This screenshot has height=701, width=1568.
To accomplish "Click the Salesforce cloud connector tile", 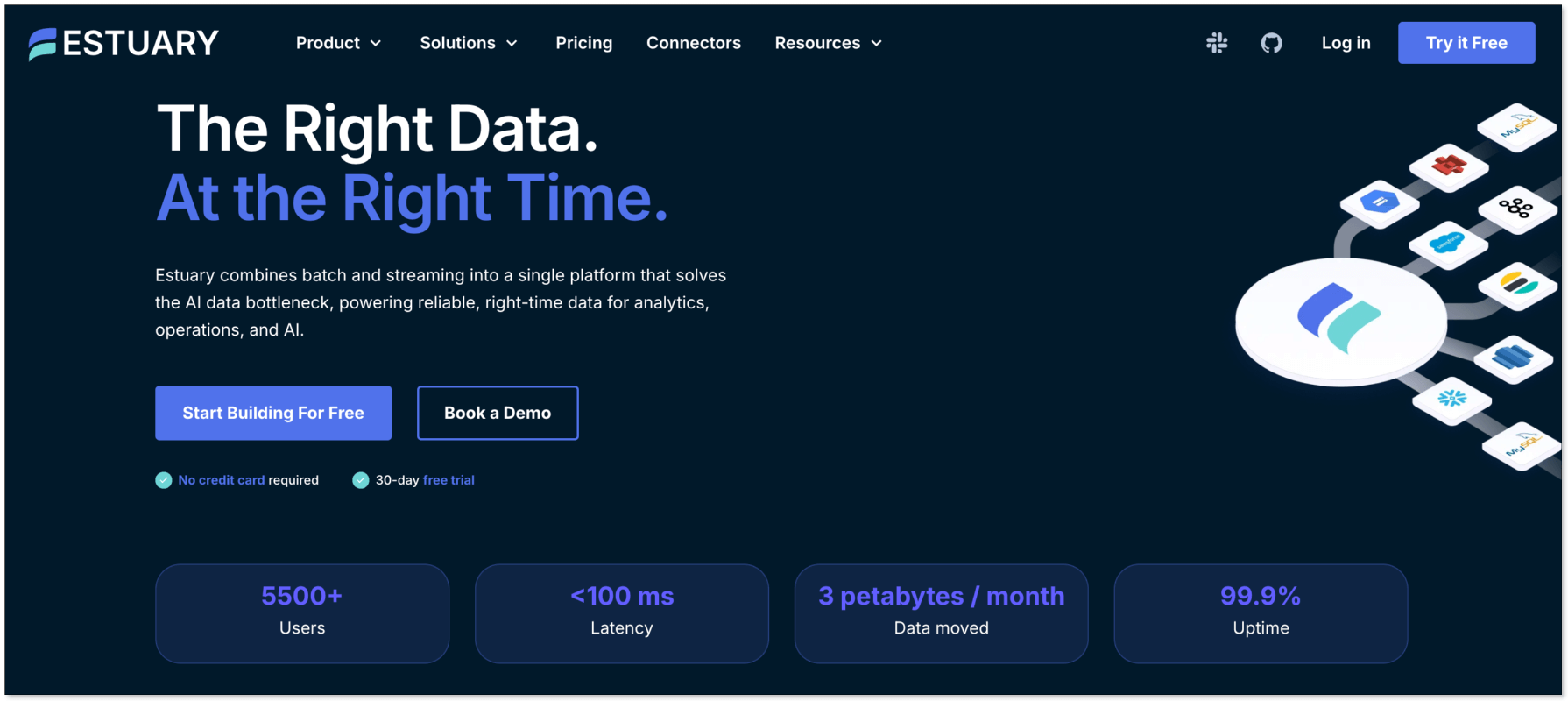I will 1447,243.
